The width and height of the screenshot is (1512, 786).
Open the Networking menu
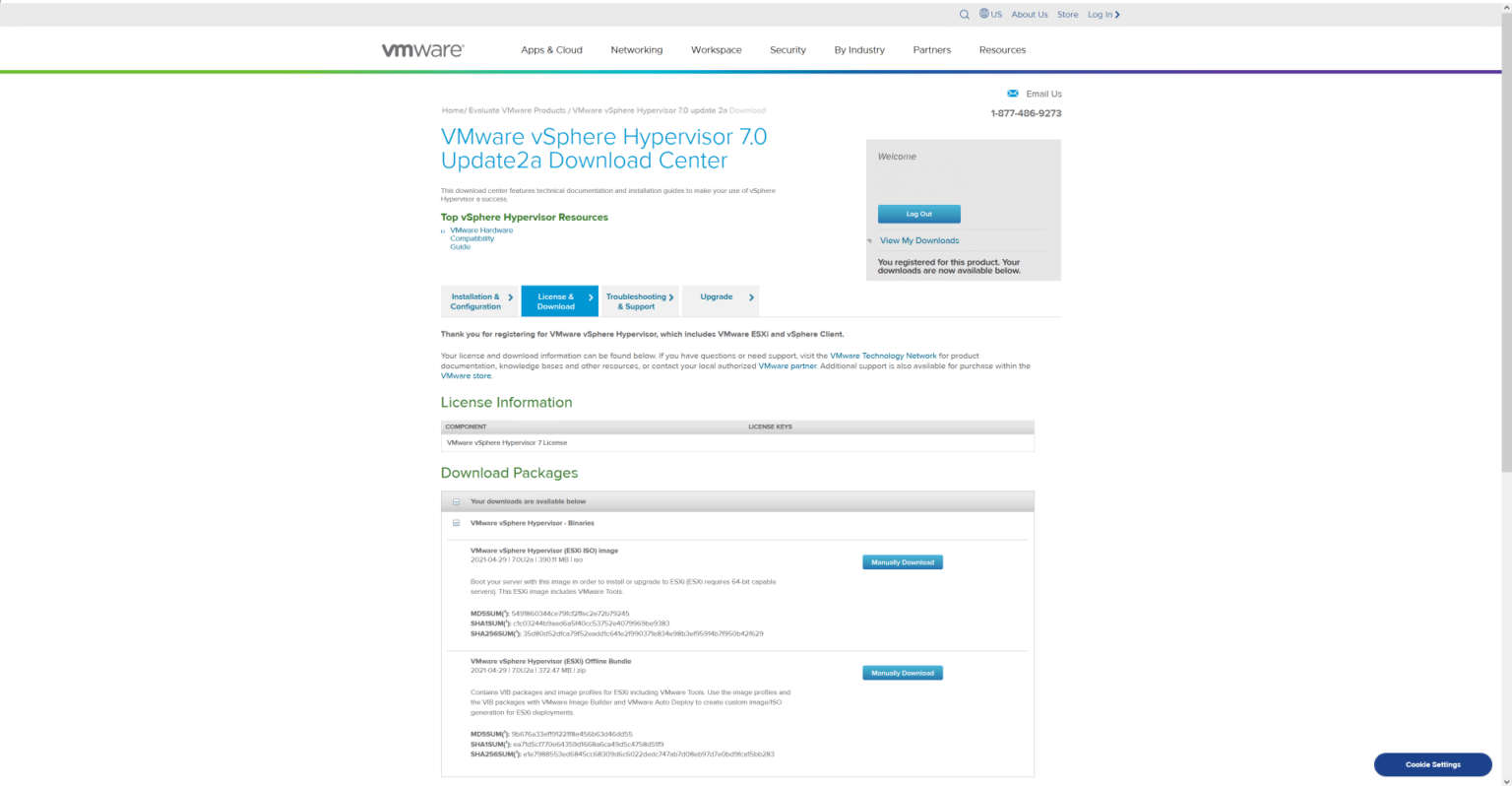(636, 49)
